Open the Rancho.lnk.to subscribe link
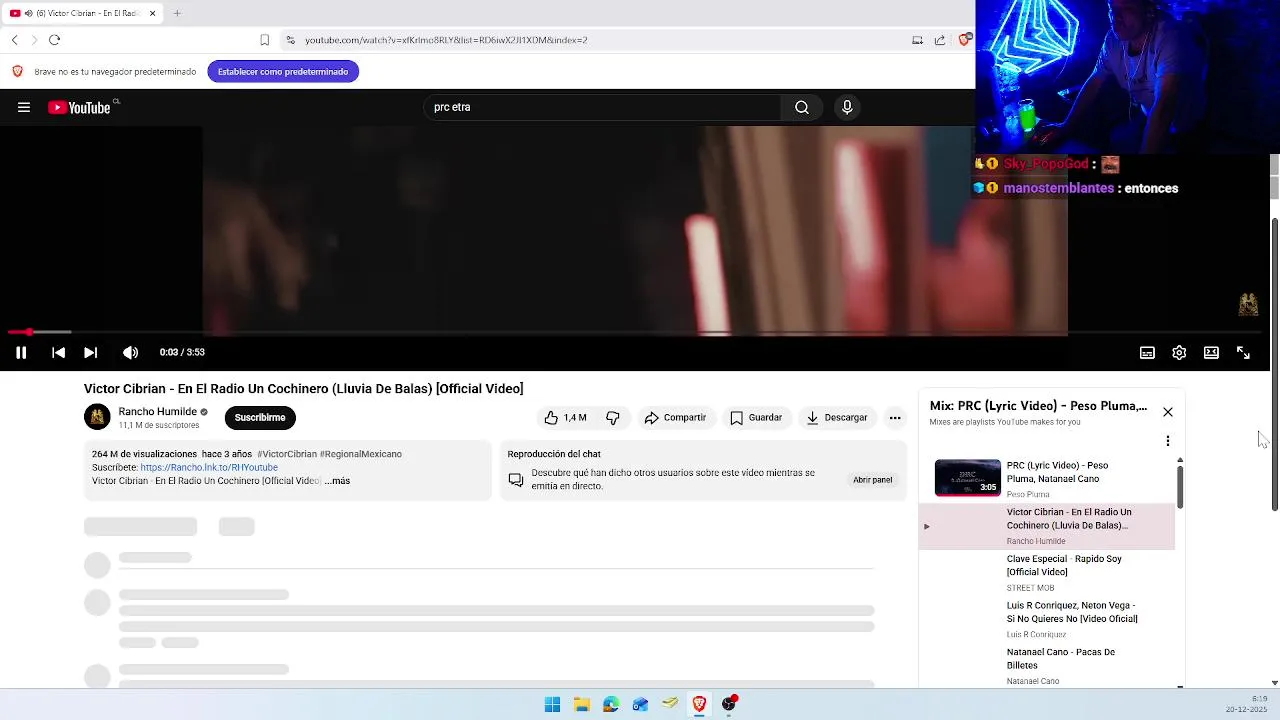Image resolution: width=1280 pixels, height=720 pixels. [x=209, y=467]
